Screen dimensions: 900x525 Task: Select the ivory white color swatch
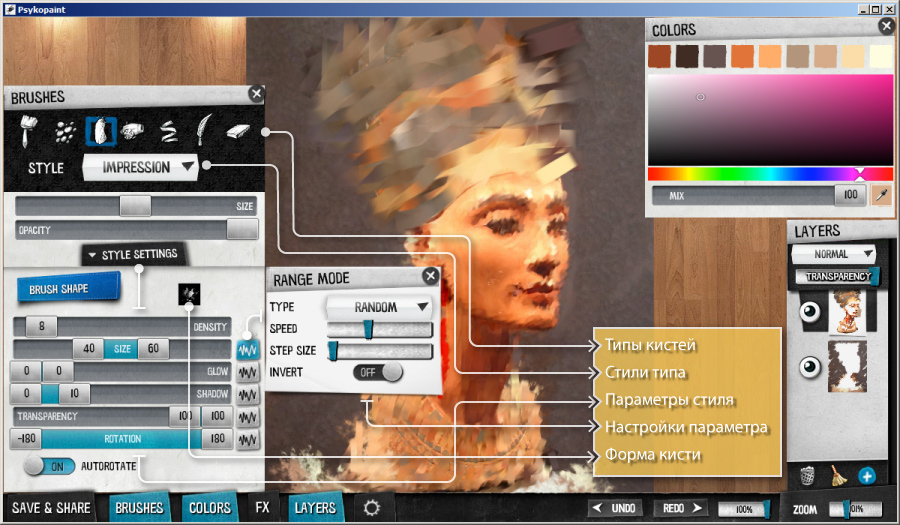(x=880, y=56)
